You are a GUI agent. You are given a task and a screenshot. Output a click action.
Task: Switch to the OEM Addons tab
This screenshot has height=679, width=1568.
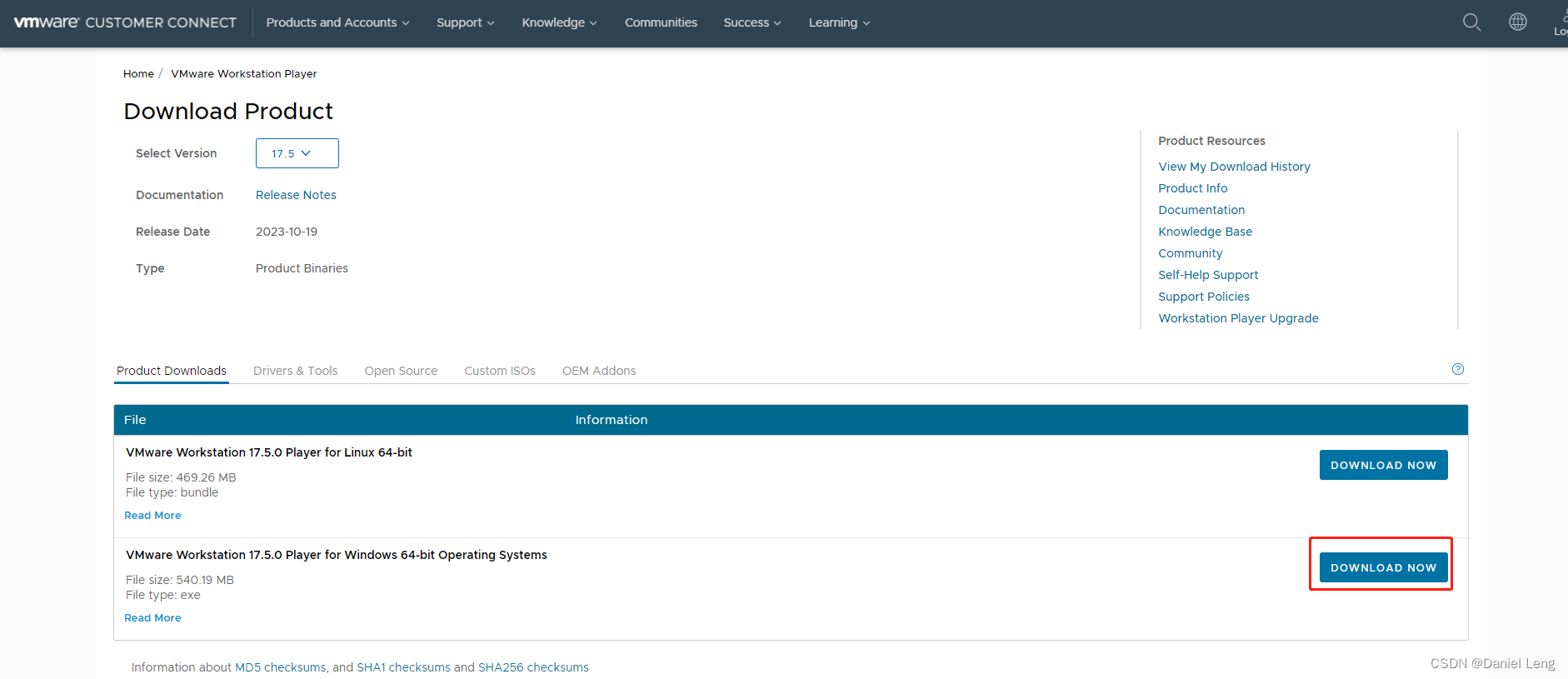click(599, 371)
